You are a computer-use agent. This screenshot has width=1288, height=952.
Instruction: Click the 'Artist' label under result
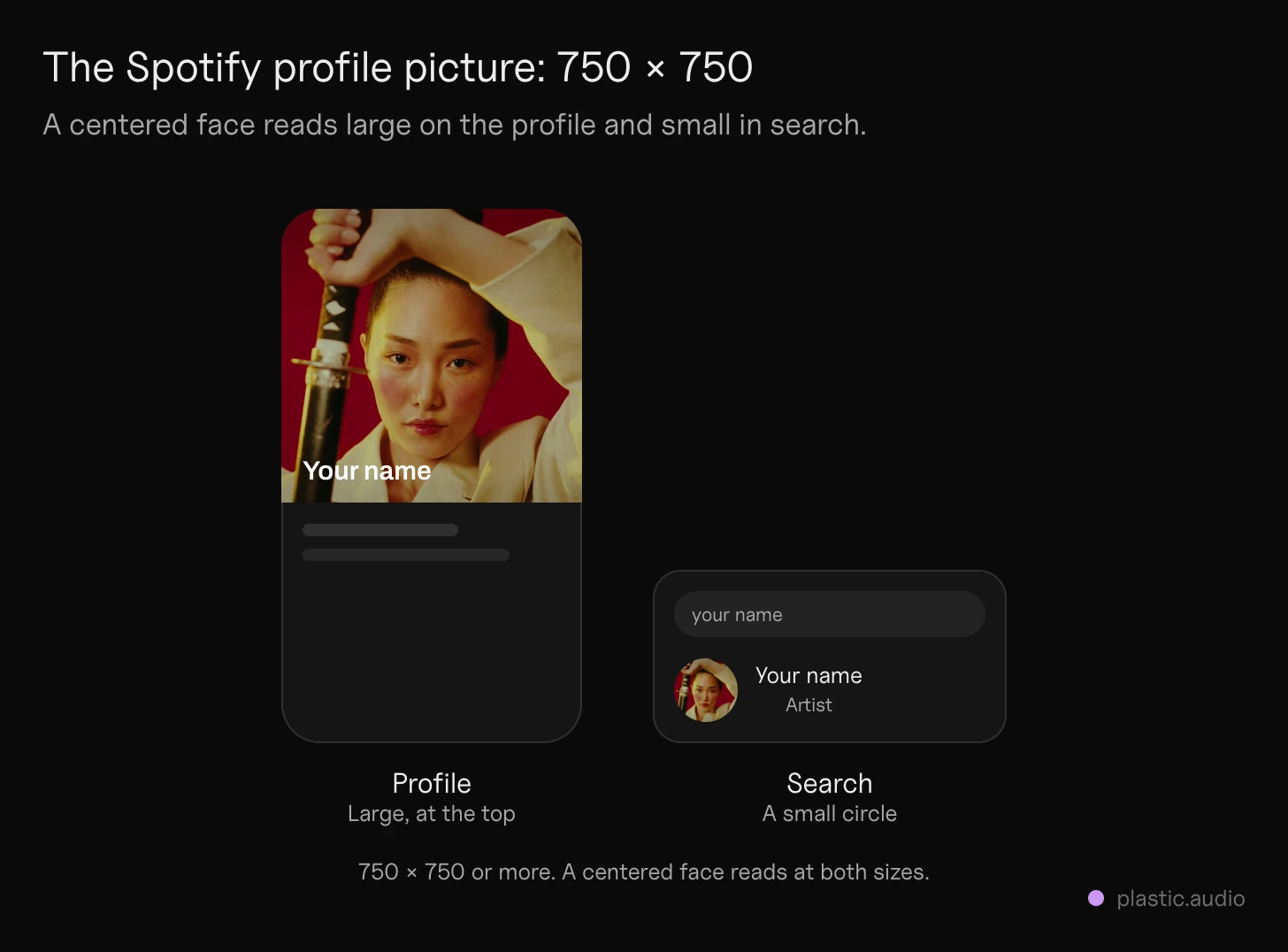pos(809,705)
